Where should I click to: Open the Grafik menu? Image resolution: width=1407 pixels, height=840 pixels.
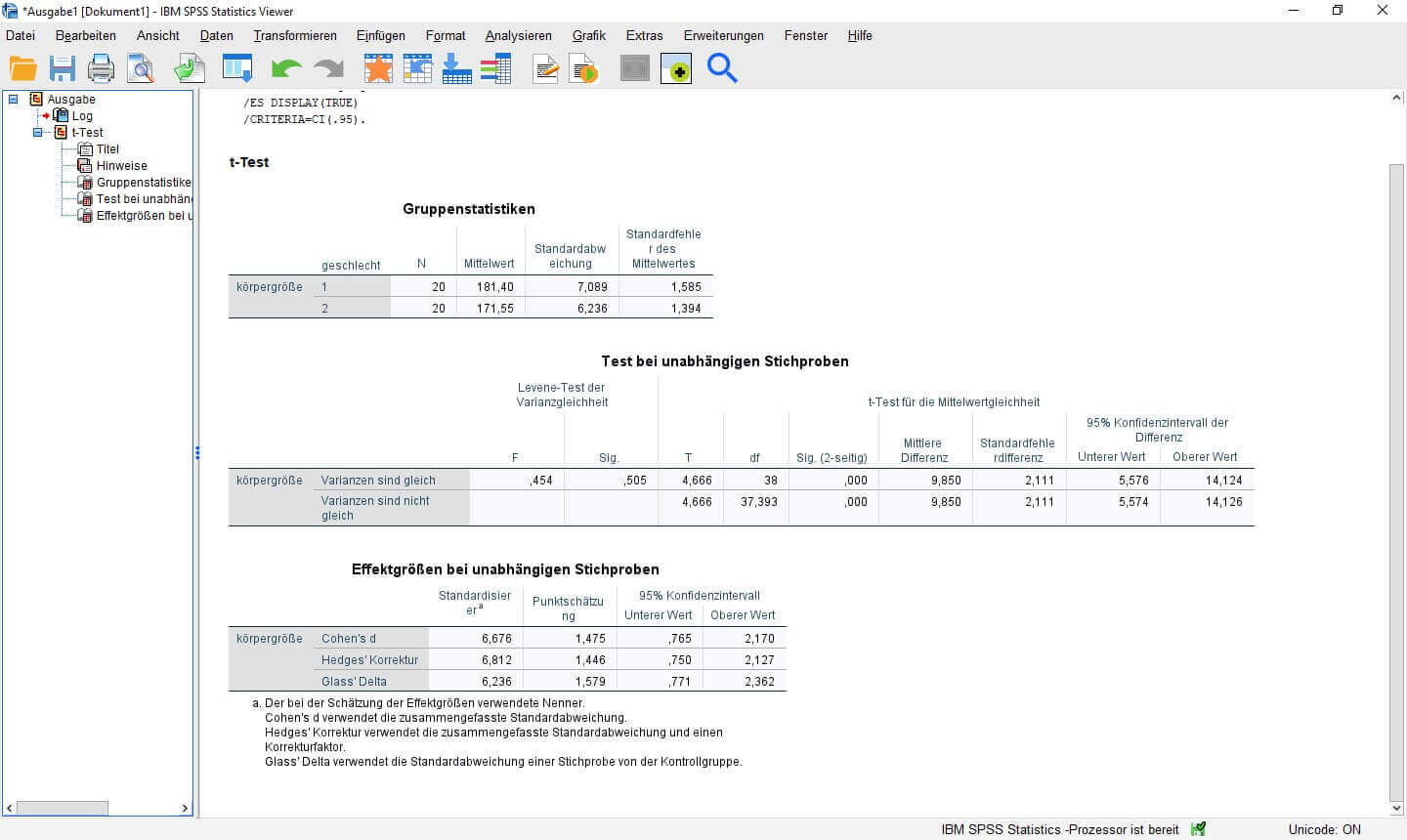(588, 35)
